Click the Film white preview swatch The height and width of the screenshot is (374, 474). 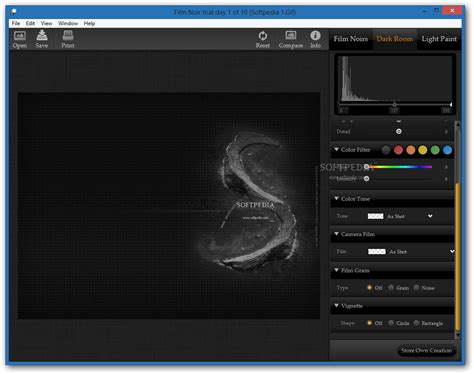pyautogui.click(x=377, y=251)
